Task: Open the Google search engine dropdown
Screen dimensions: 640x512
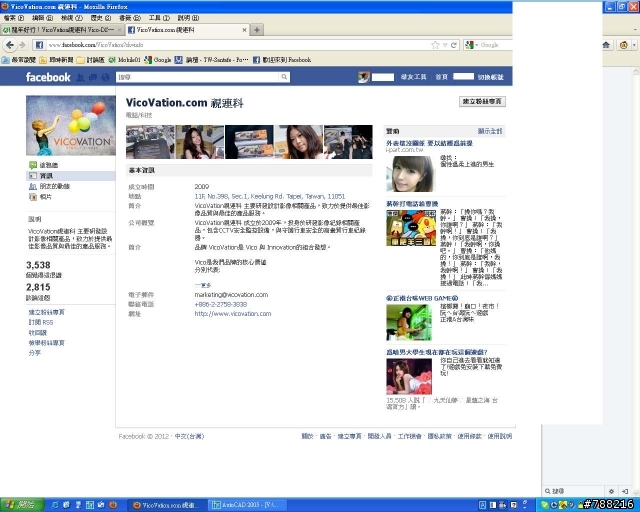Action: click(471, 45)
